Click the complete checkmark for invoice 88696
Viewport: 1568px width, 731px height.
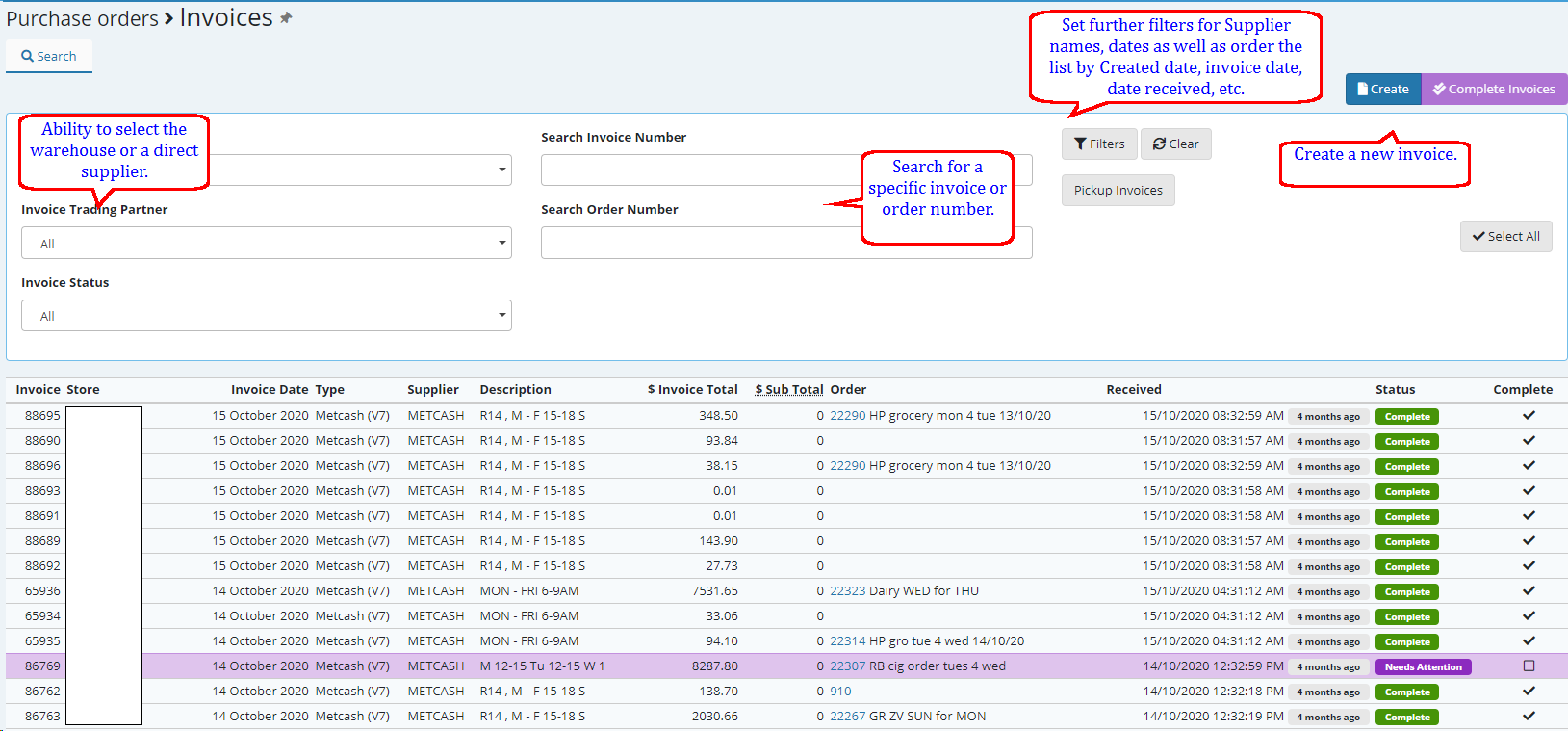tap(1529, 465)
